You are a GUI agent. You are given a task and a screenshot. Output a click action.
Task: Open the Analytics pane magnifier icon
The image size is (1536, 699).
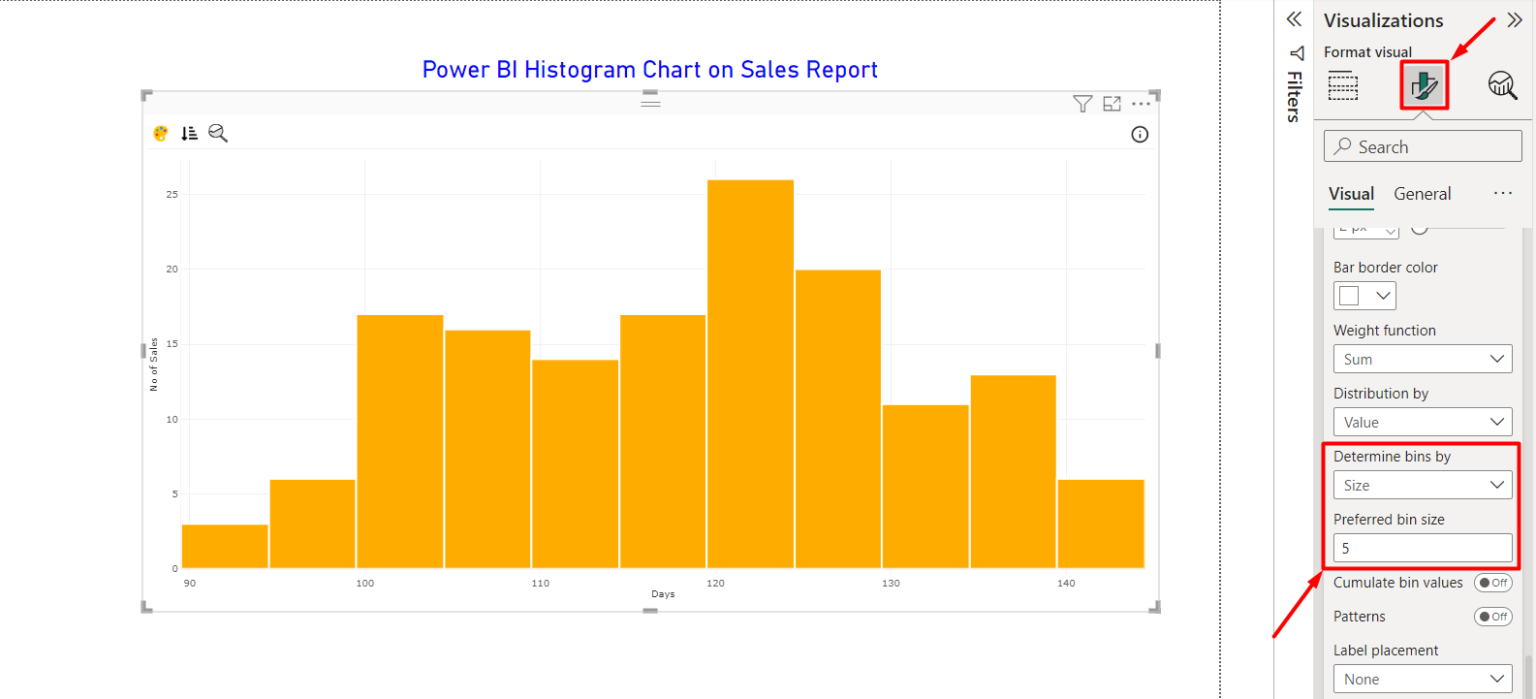click(x=1502, y=86)
